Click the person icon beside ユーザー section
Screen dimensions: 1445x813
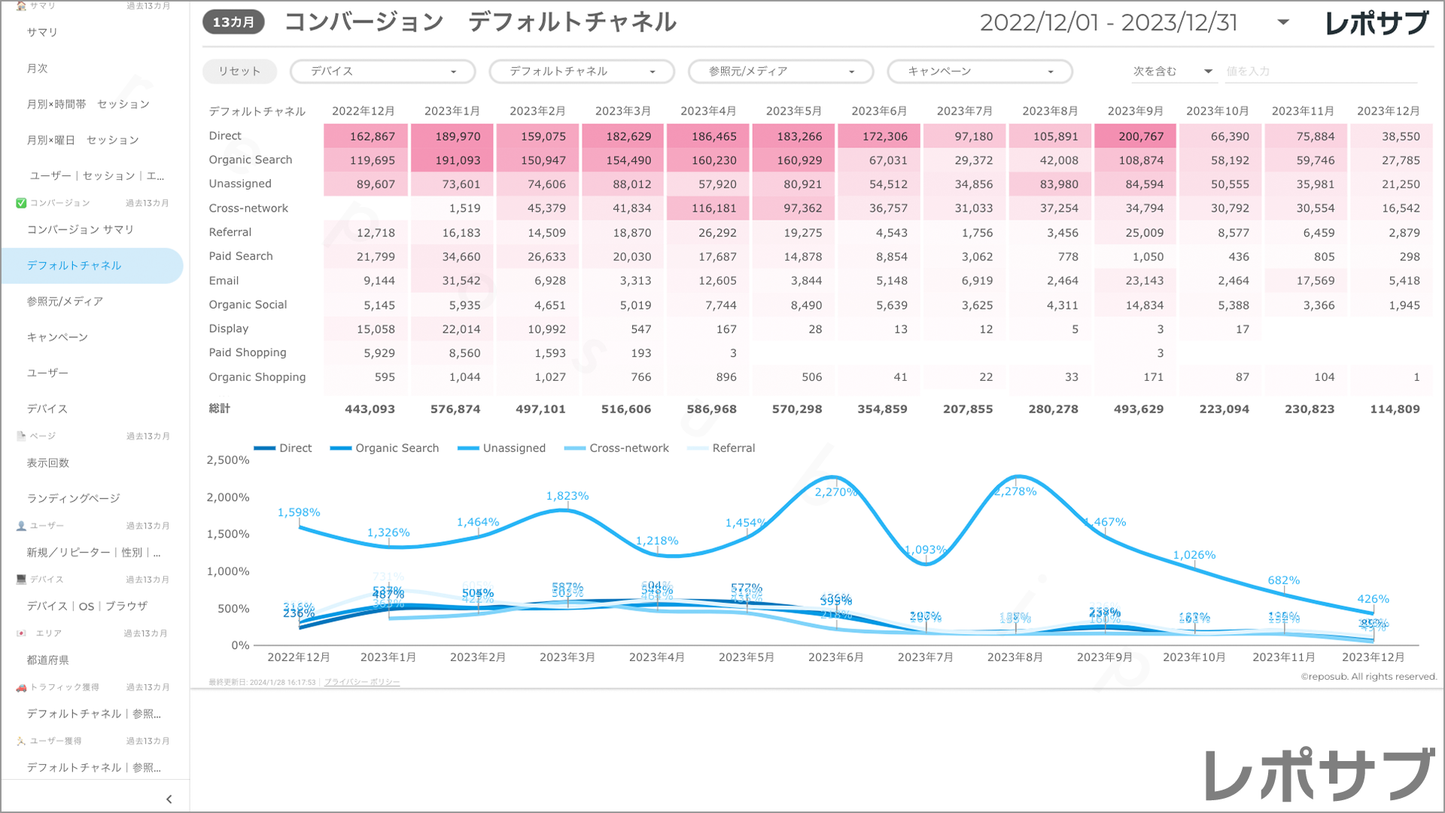[21, 526]
